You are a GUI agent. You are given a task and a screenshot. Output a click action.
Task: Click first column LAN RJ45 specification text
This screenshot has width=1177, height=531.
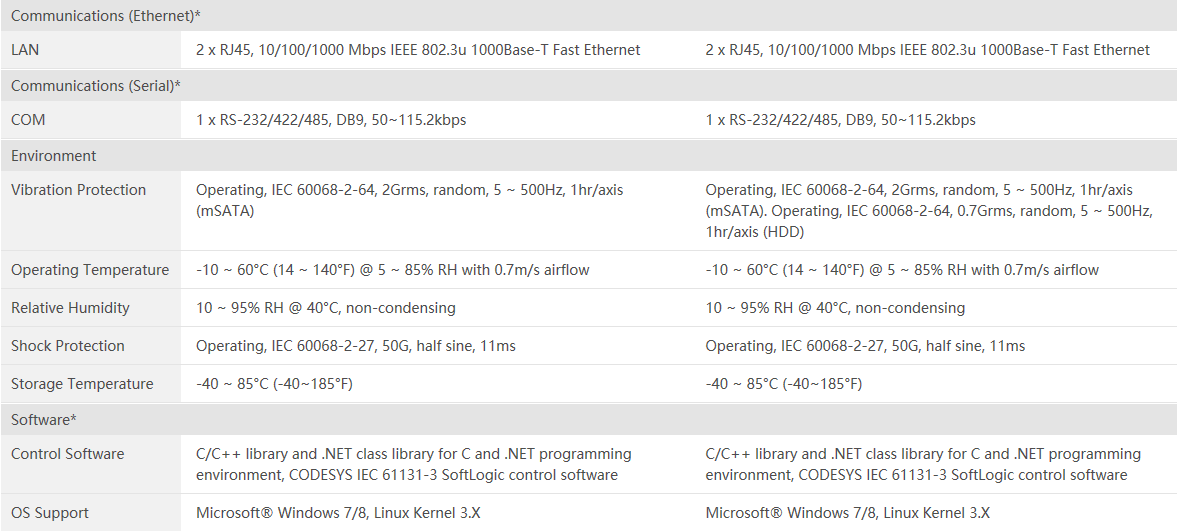coord(418,50)
